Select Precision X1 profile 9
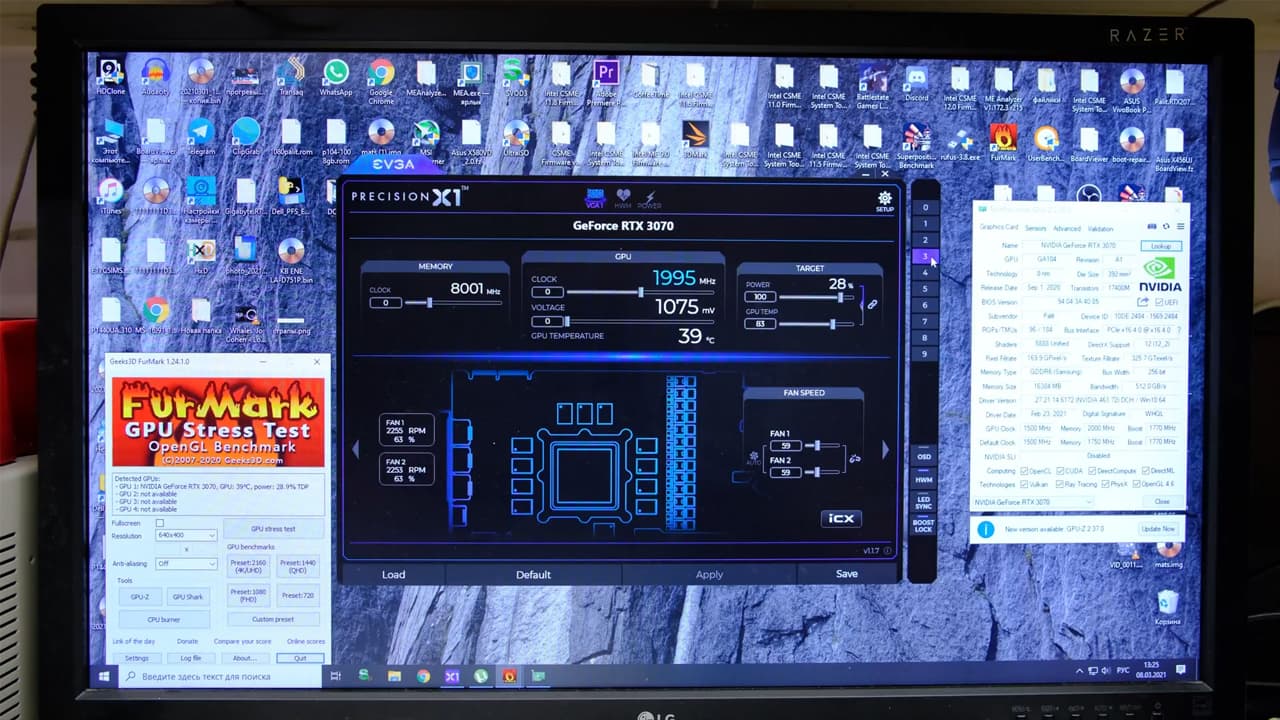Viewport: 1280px width, 720px height. pyautogui.click(x=925, y=354)
